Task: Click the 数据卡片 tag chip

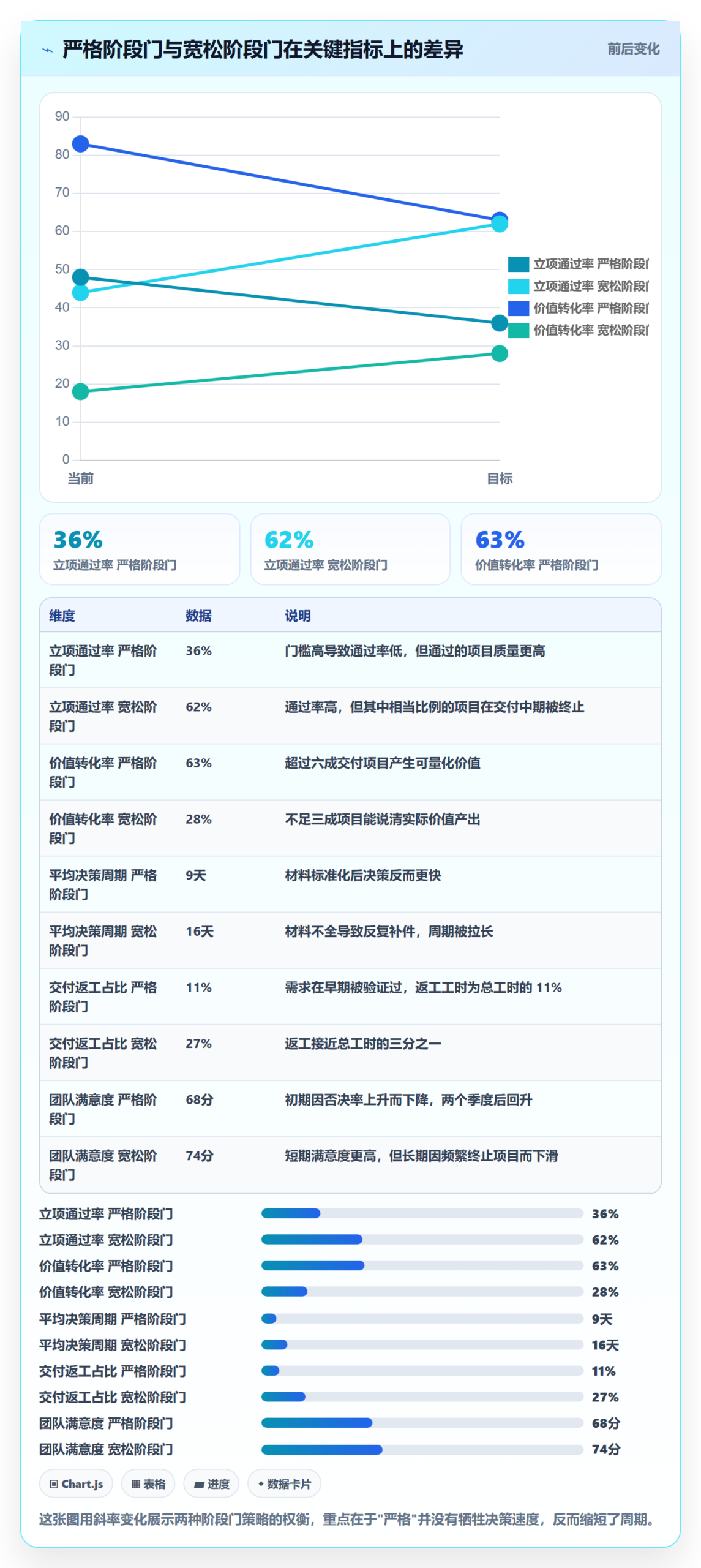Action: click(284, 1484)
